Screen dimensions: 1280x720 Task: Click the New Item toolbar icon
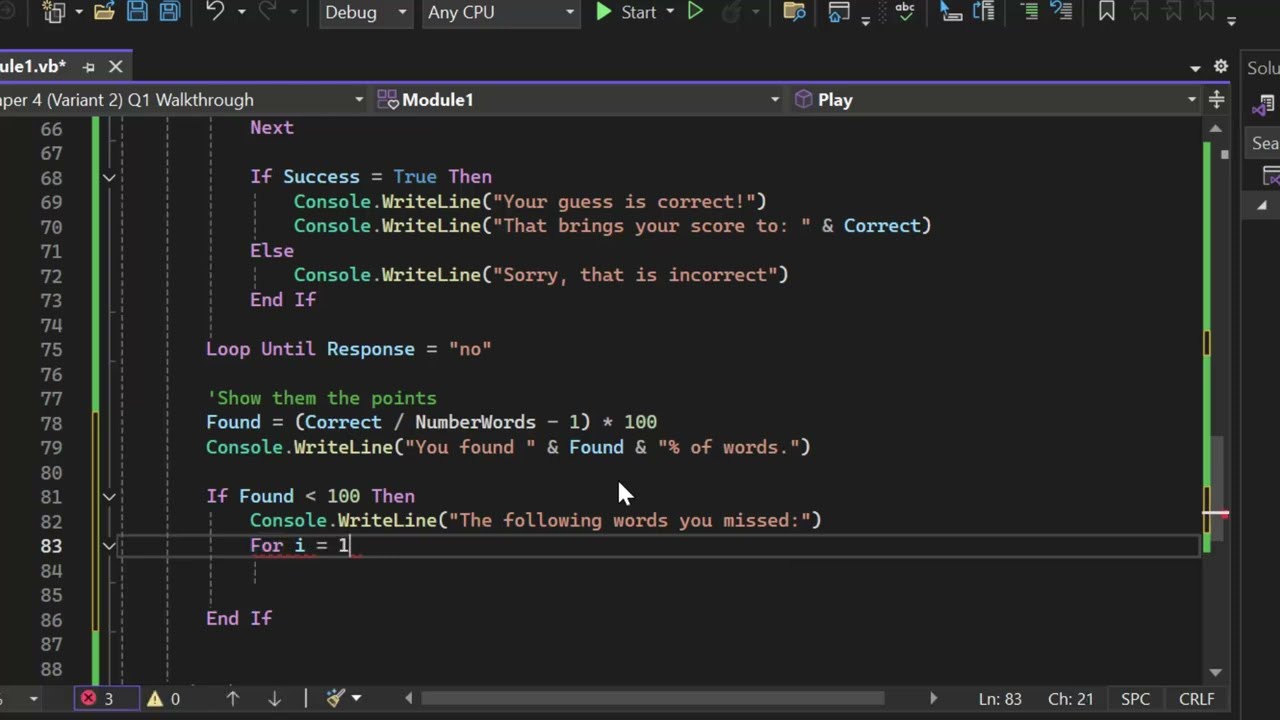[x=54, y=12]
